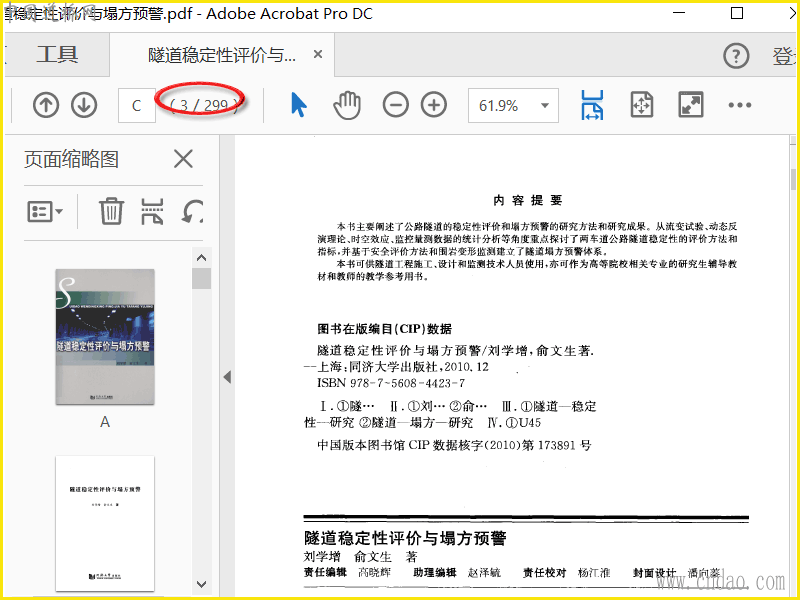Viewport: 800px width, 600px height.
Task: Zoom out with the minus button
Action: coord(395,105)
